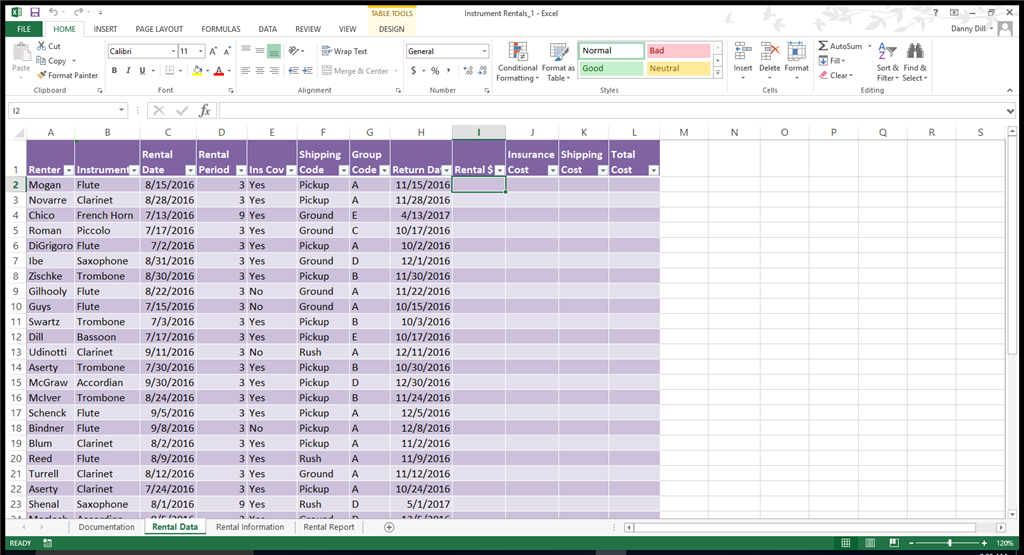Toggle Bold formatting
This screenshot has height=555, width=1024.
(x=114, y=71)
